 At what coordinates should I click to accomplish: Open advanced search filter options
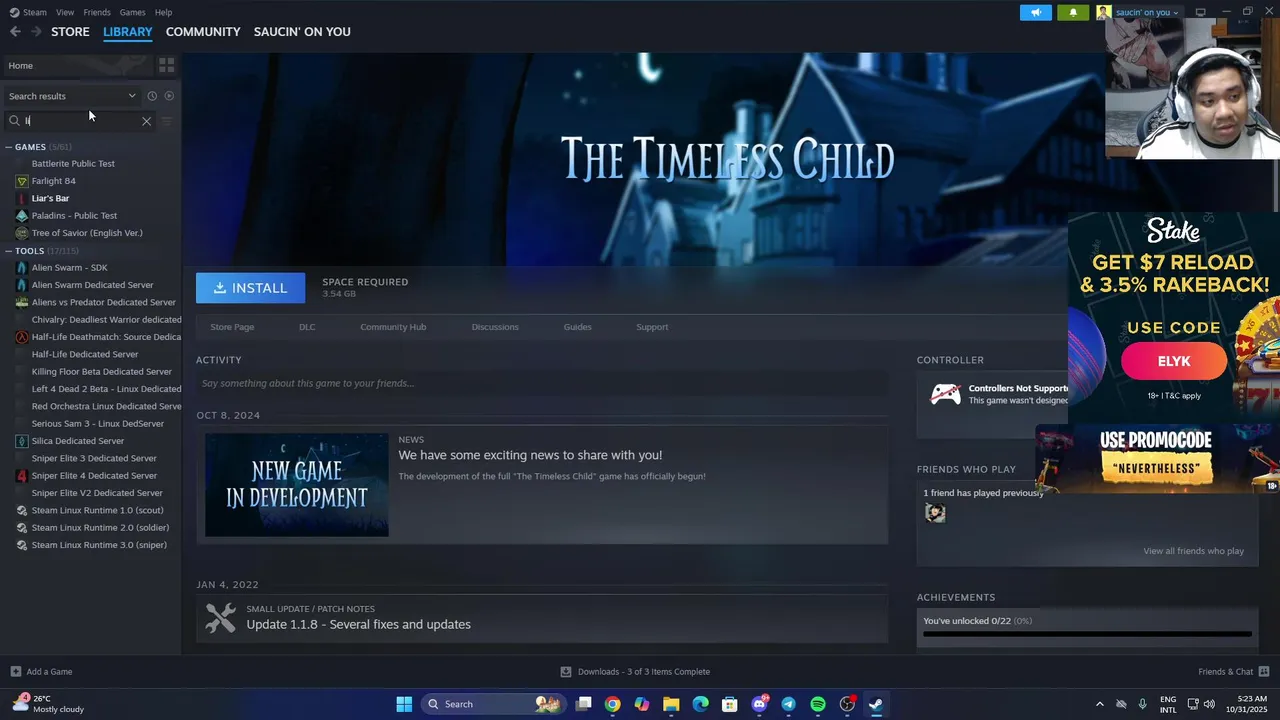click(167, 121)
